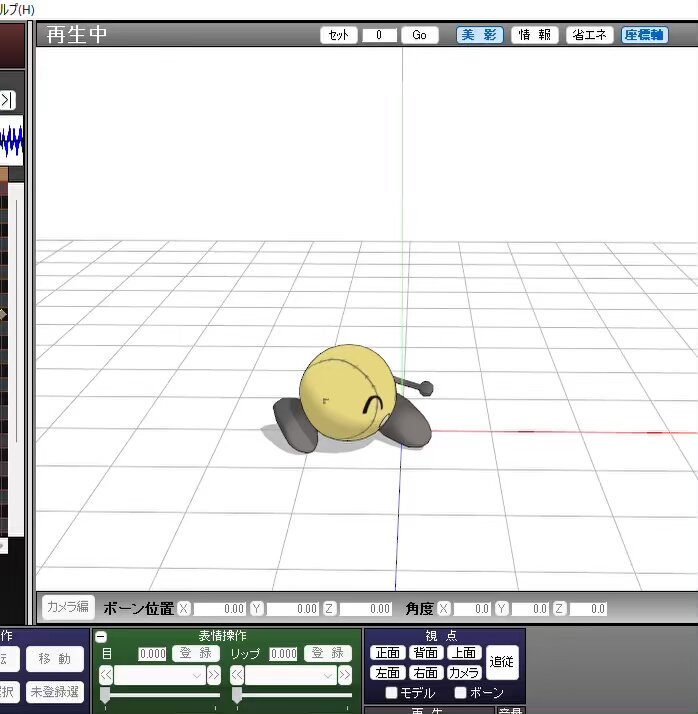This screenshot has height=714, width=698.
Task: Click the セット frame set button
Action: [338, 35]
